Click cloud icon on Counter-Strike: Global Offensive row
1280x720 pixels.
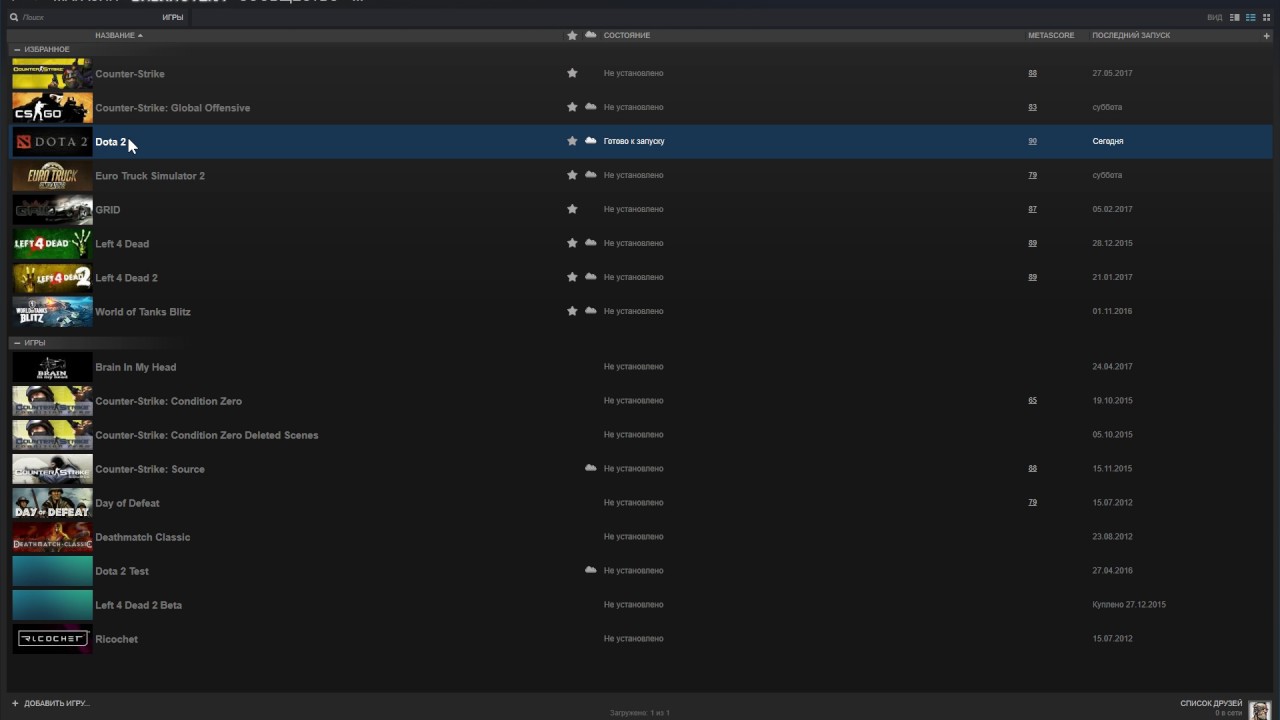(x=591, y=107)
